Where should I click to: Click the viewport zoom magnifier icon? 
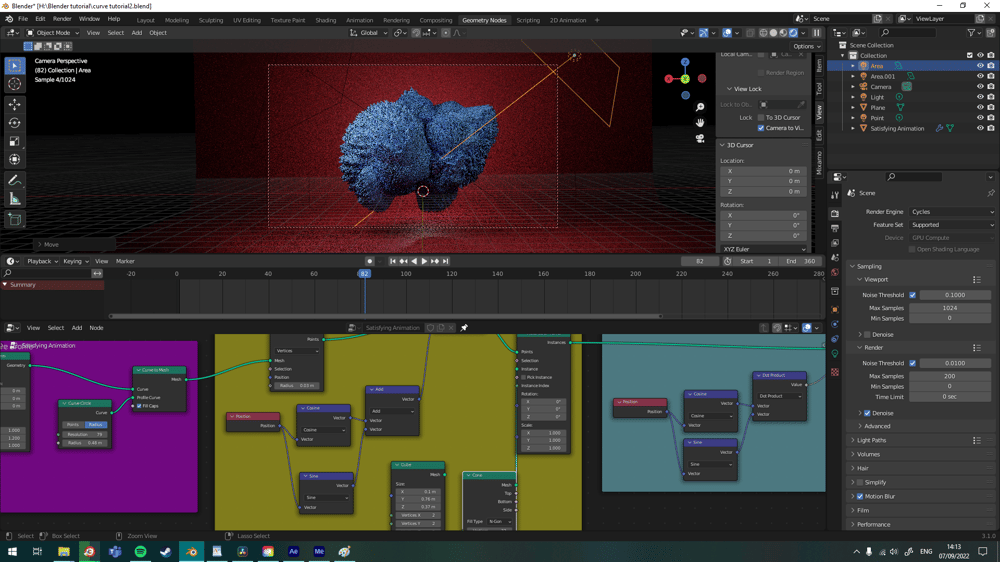[x=700, y=107]
